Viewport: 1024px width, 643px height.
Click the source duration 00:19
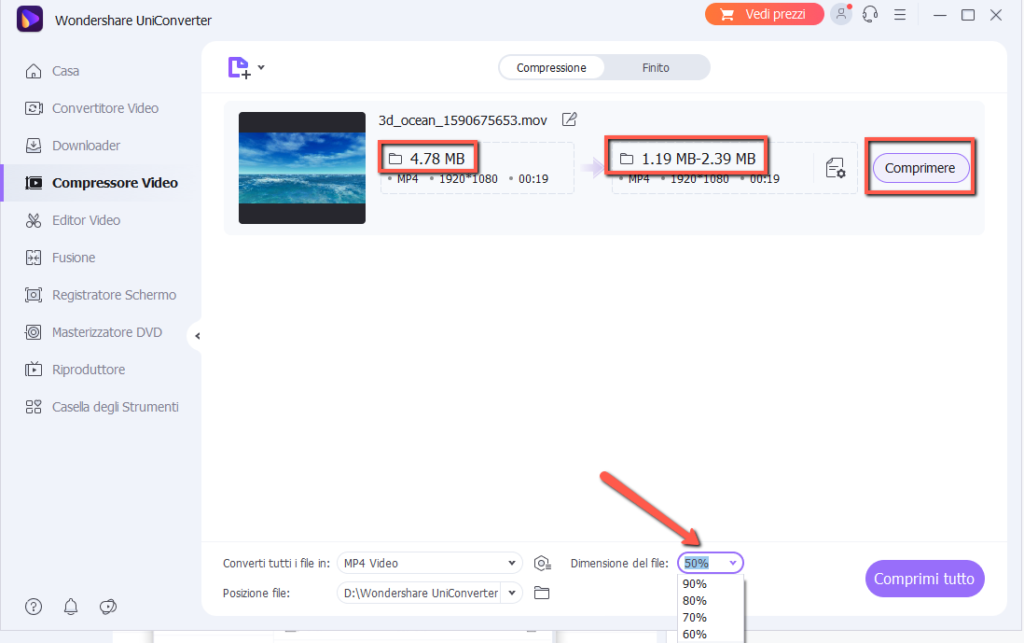pyautogui.click(x=533, y=180)
